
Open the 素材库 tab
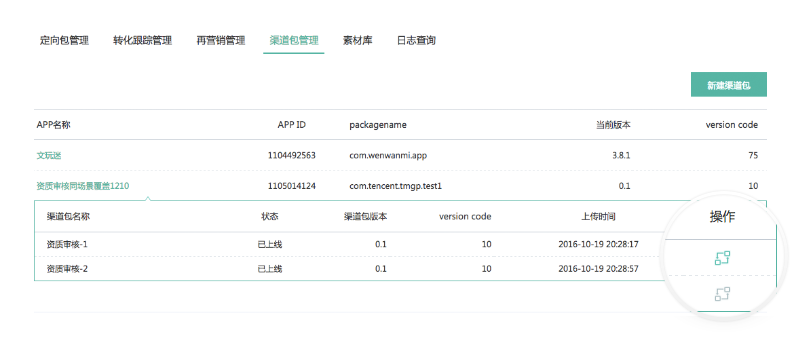click(x=358, y=41)
